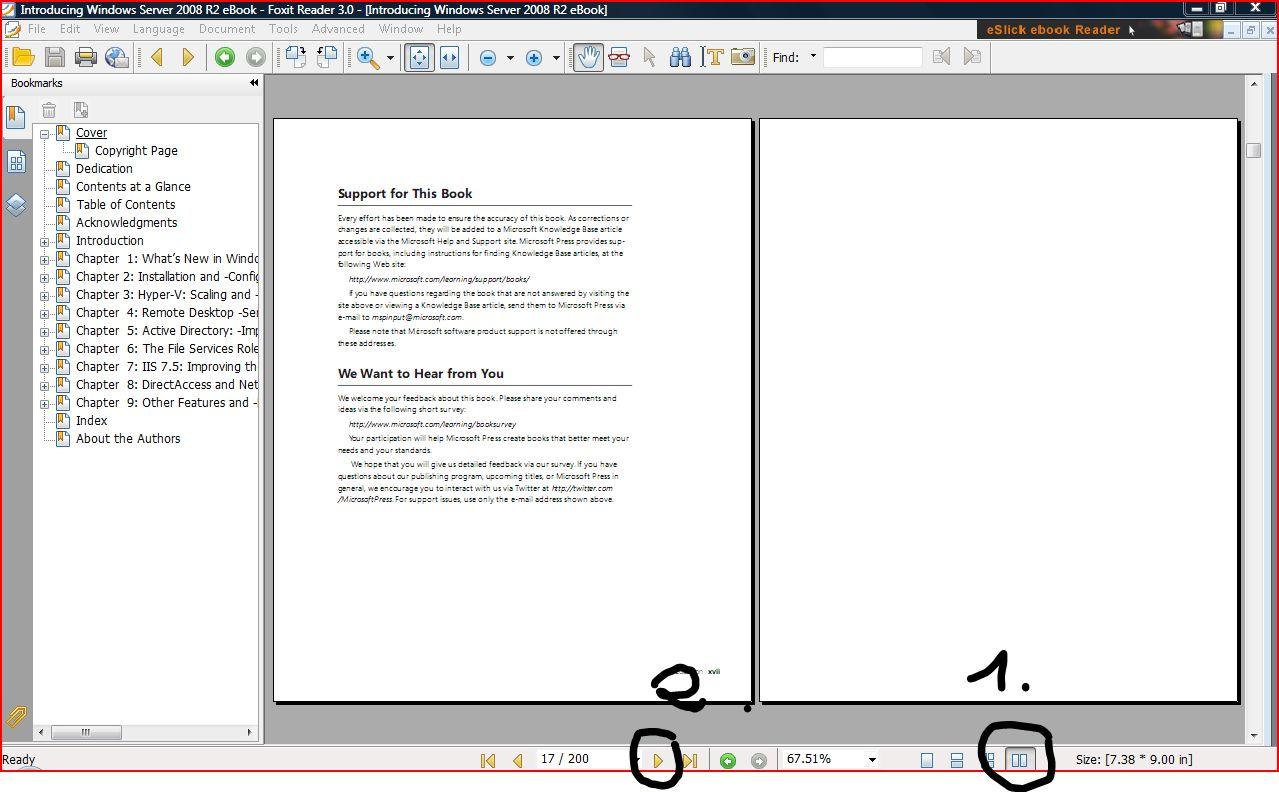
Task: Print the eBook with the printer icon
Action: click(85, 57)
